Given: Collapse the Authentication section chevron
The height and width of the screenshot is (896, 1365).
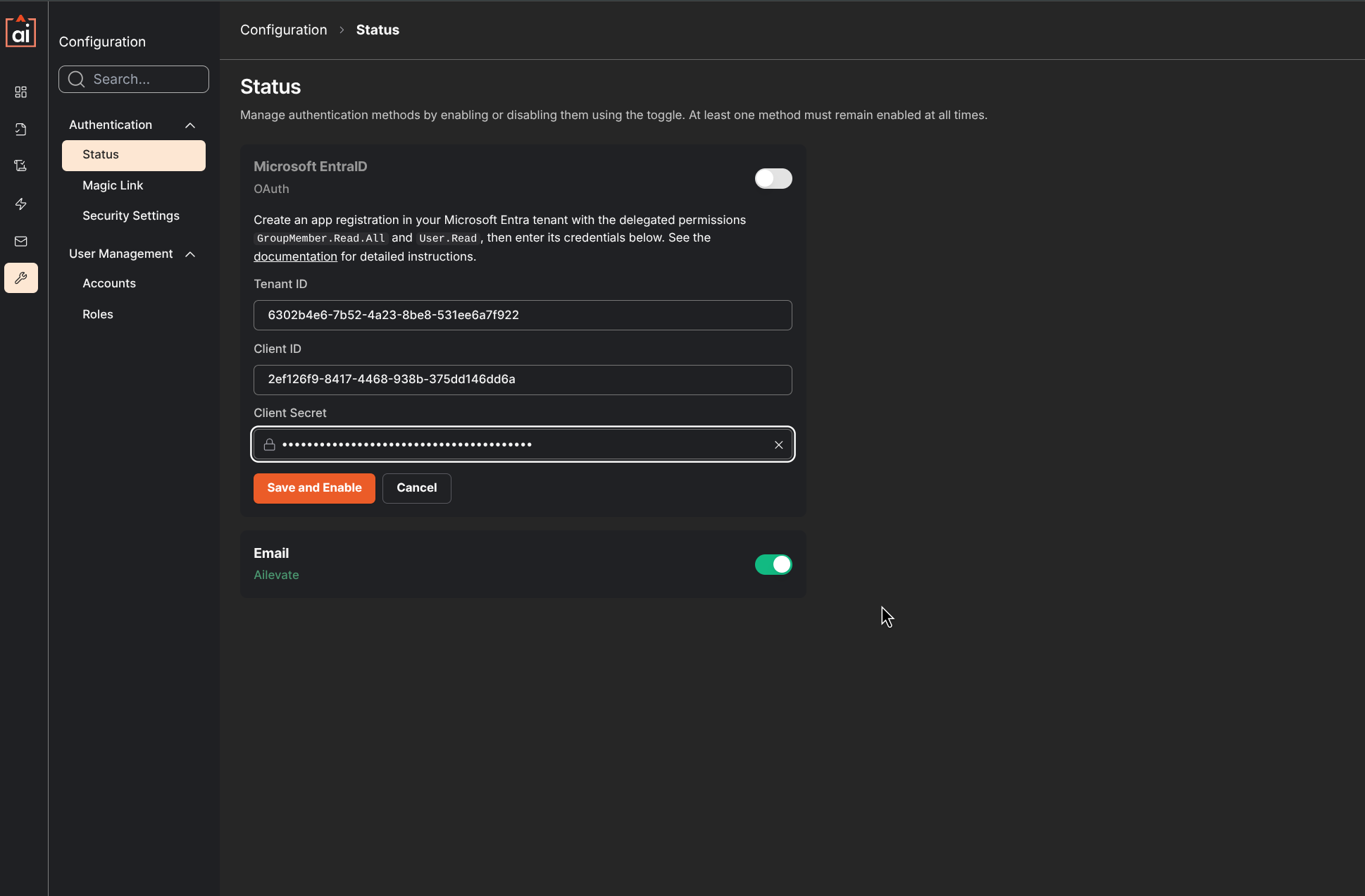Looking at the screenshot, I should (190, 125).
